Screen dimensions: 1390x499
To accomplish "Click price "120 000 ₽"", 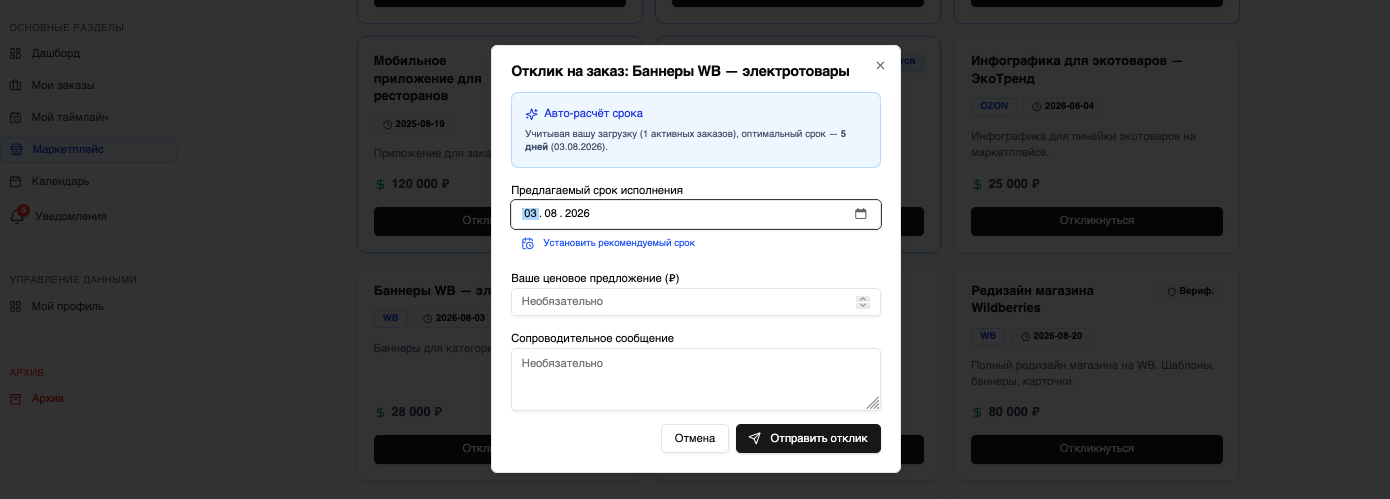I will click(x=420, y=184).
